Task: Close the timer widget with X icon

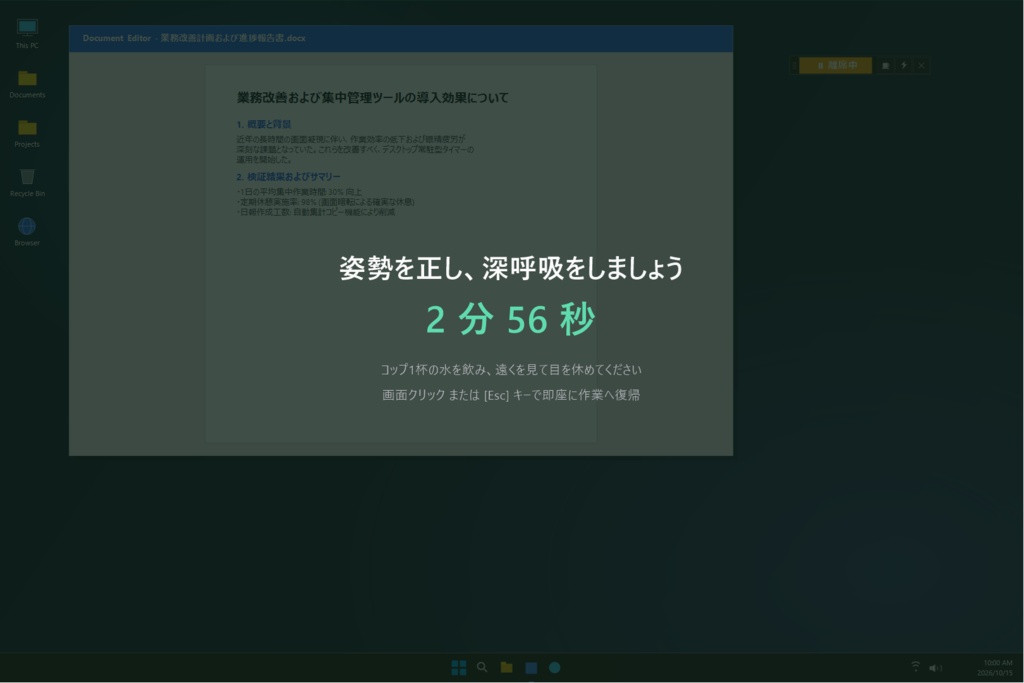Action: [921, 65]
